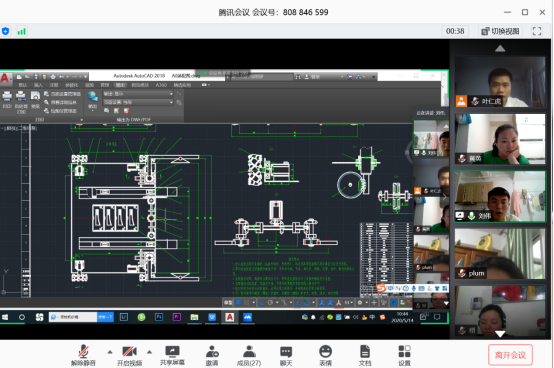
Task: Open the 表情 reactions icon
Action: (x=325, y=355)
